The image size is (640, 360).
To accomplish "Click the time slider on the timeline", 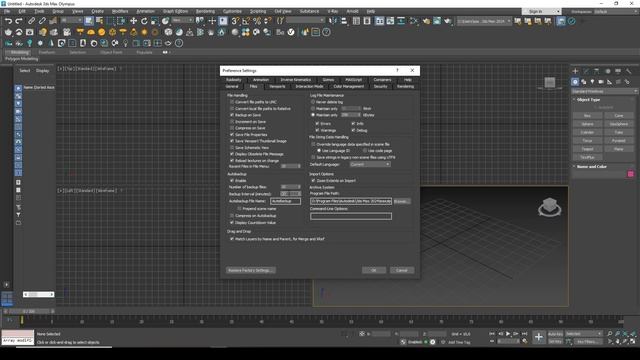I will (29, 311).
